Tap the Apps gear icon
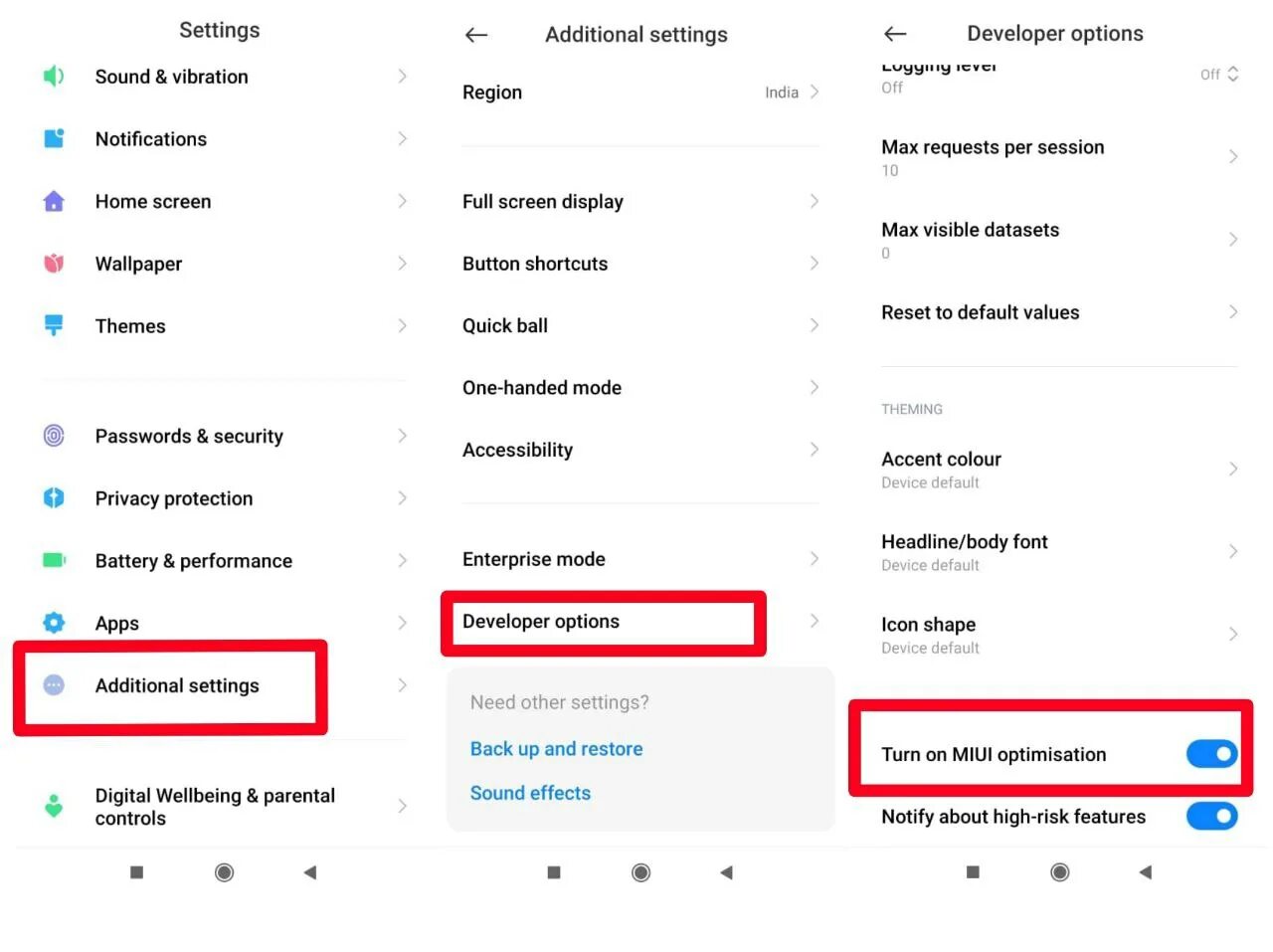 pyautogui.click(x=54, y=623)
